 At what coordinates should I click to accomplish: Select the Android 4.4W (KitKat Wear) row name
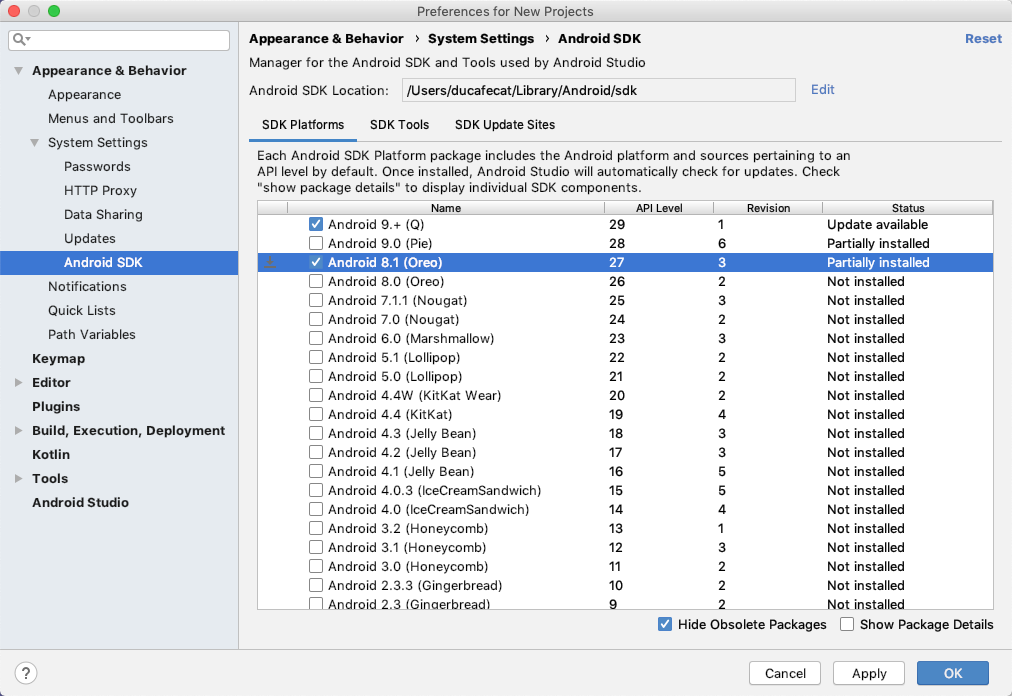pyautogui.click(x=414, y=396)
